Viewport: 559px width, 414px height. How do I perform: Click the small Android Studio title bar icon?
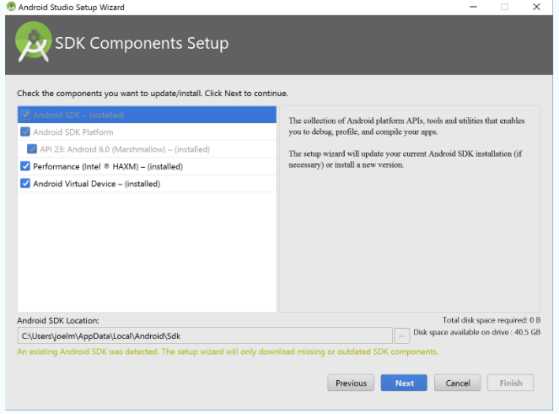point(11,6)
